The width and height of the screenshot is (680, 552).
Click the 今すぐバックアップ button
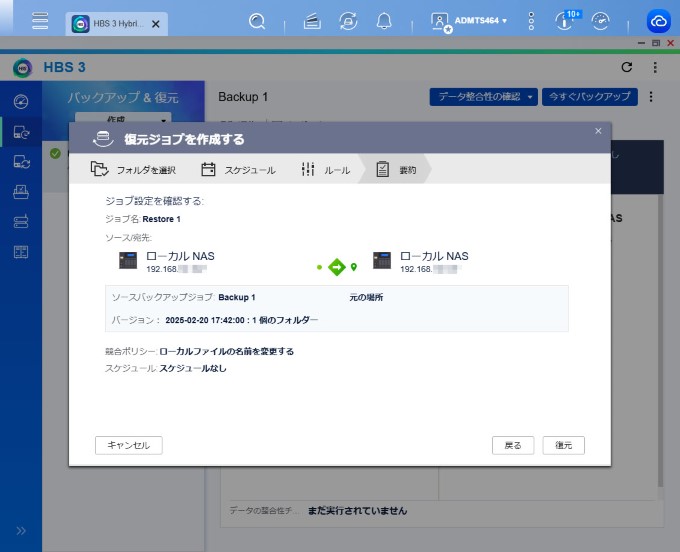590,97
